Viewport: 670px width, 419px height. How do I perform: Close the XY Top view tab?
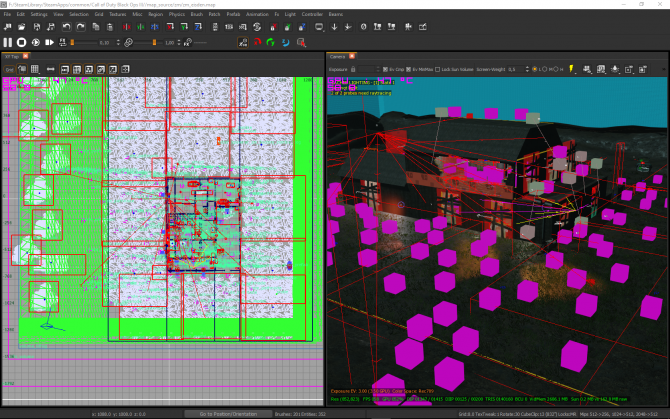tap(26, 56)
